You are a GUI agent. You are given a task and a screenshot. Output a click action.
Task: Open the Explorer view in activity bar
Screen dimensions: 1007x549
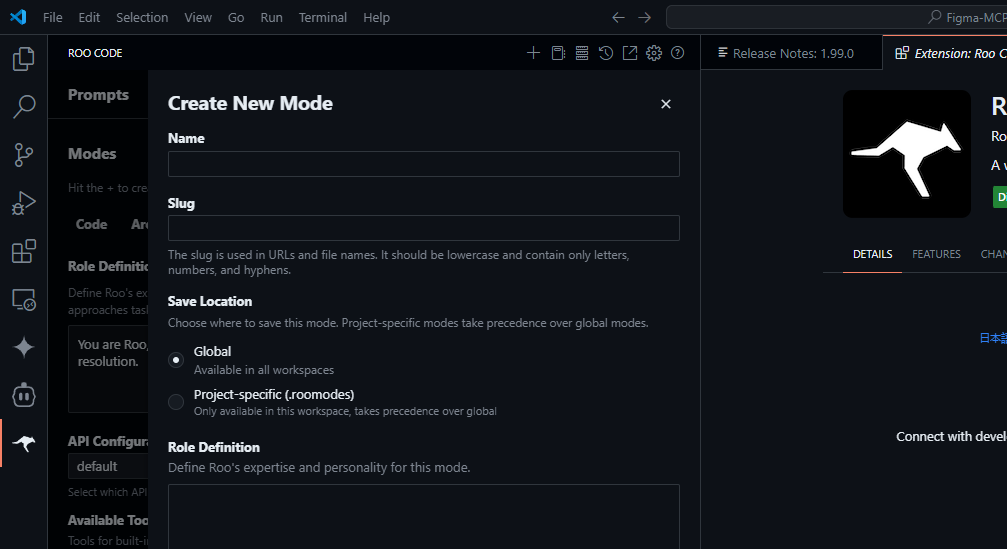click(x=24, y=59)
